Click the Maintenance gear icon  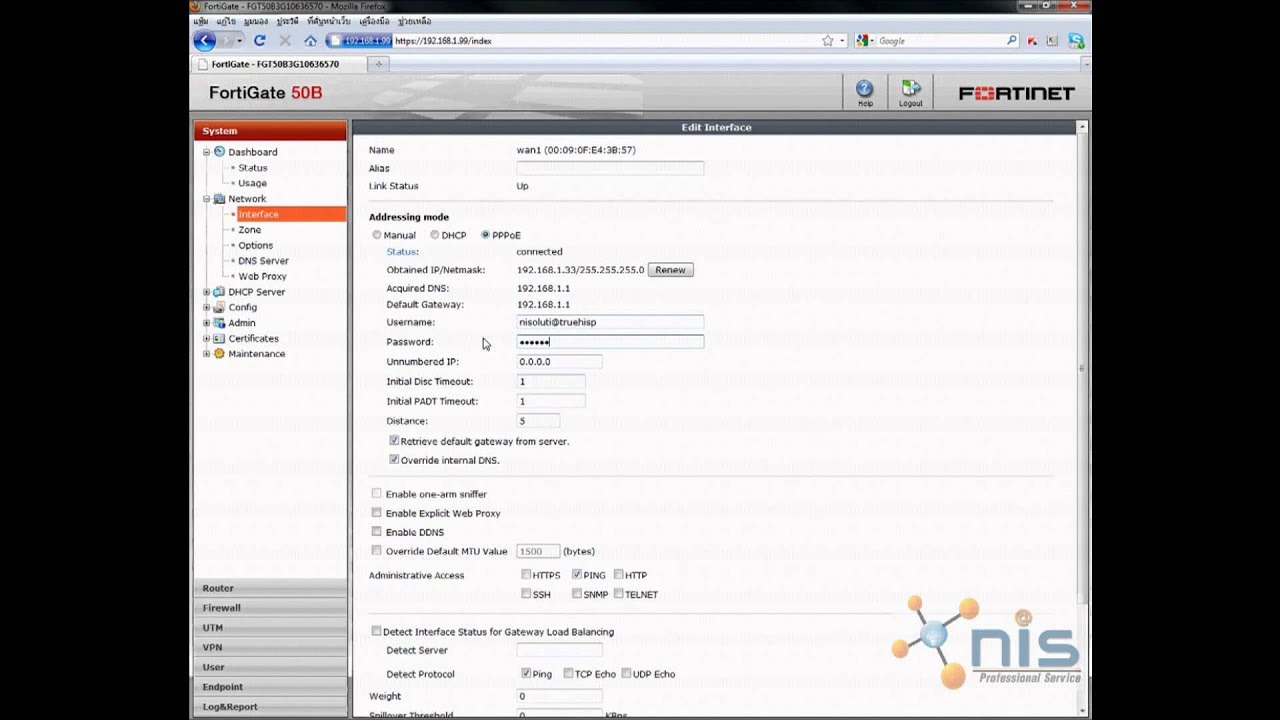click(220, 354)
